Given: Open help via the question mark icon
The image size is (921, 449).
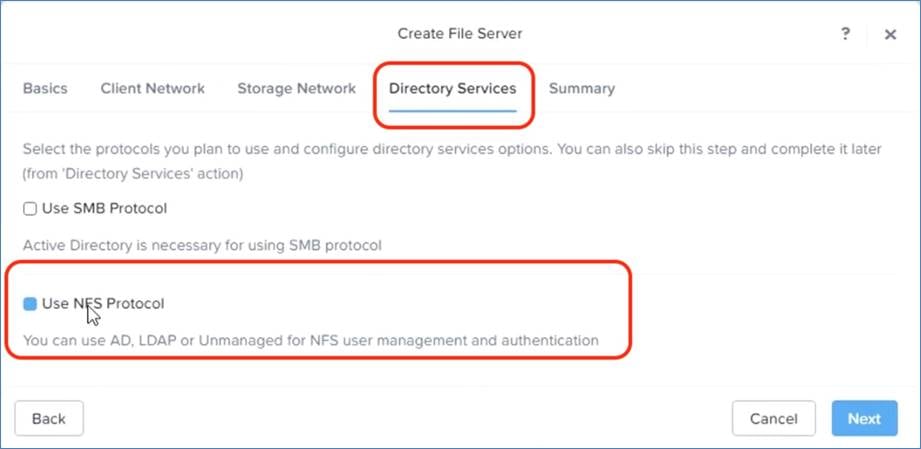Looking at the screenshot, I should tap(845, 33).
